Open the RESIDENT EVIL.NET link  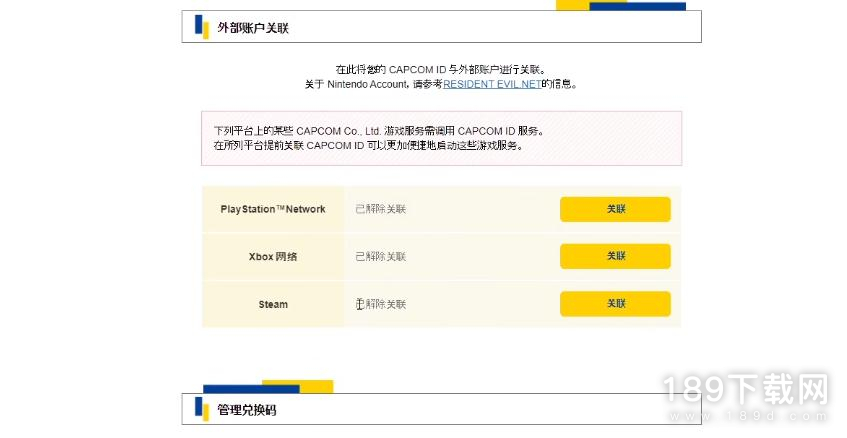tap(492, 85)
